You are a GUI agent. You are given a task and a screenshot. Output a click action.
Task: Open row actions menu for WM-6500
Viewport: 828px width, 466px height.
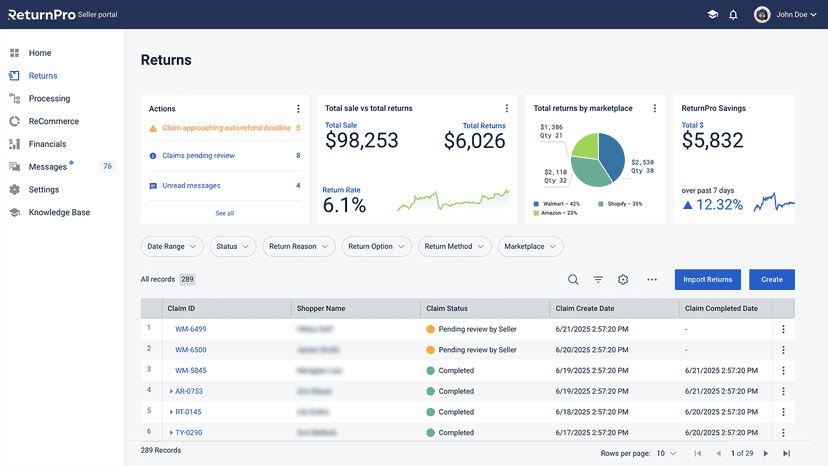pyautogui.click(x=783, y=350)
